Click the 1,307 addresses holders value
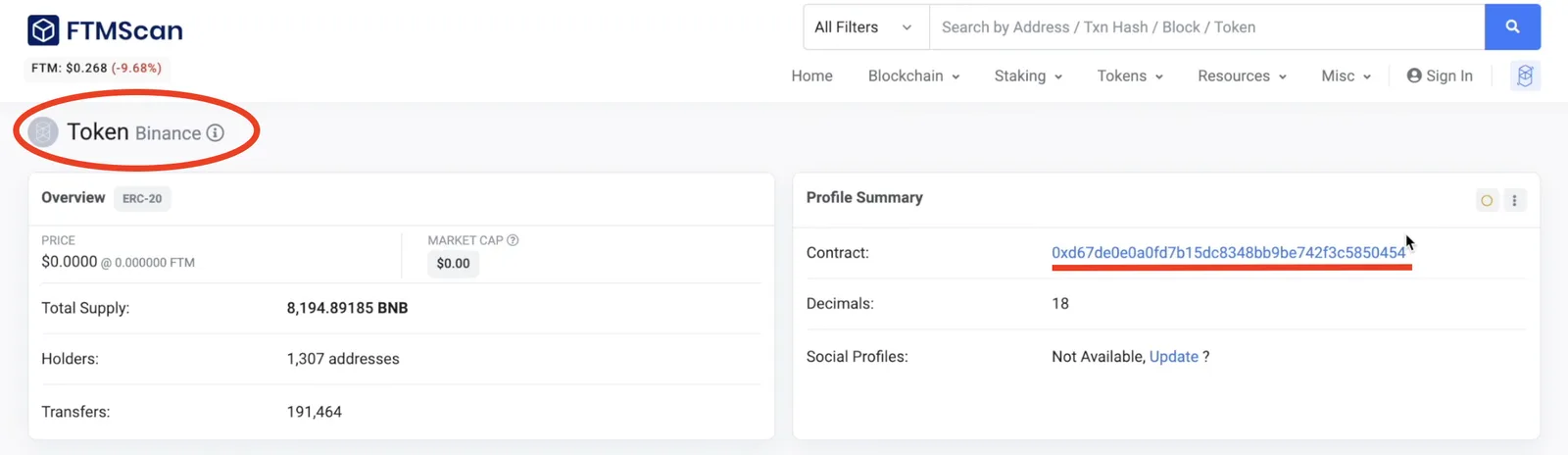Screen dimensions: 1568x455 (343, 359)
